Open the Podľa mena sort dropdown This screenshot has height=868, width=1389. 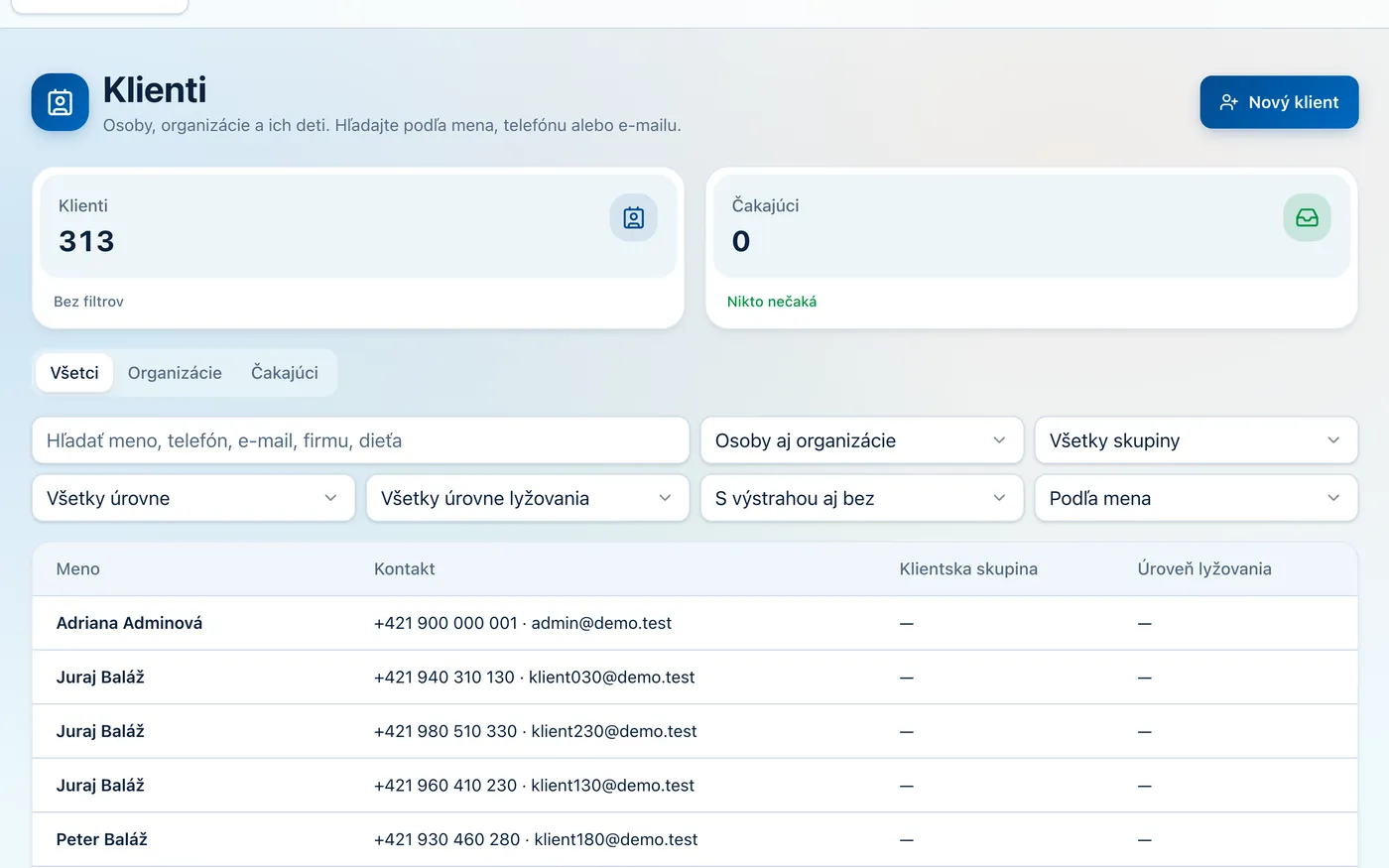[x=1197, y=498]
